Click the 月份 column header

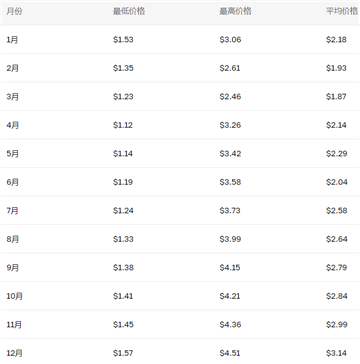click(x=14, y=11)
